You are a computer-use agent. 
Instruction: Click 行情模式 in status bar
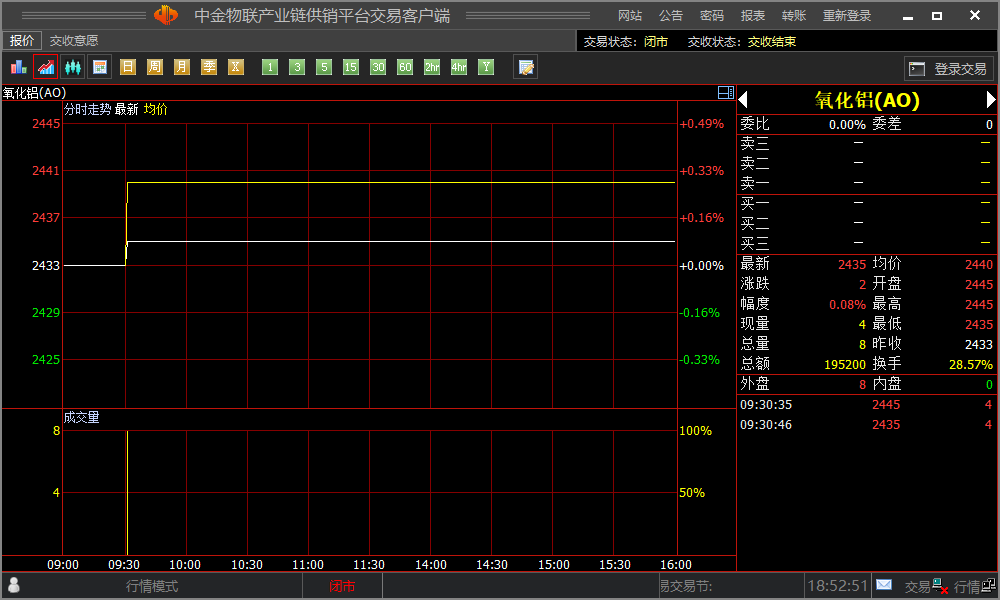(152, 586)
